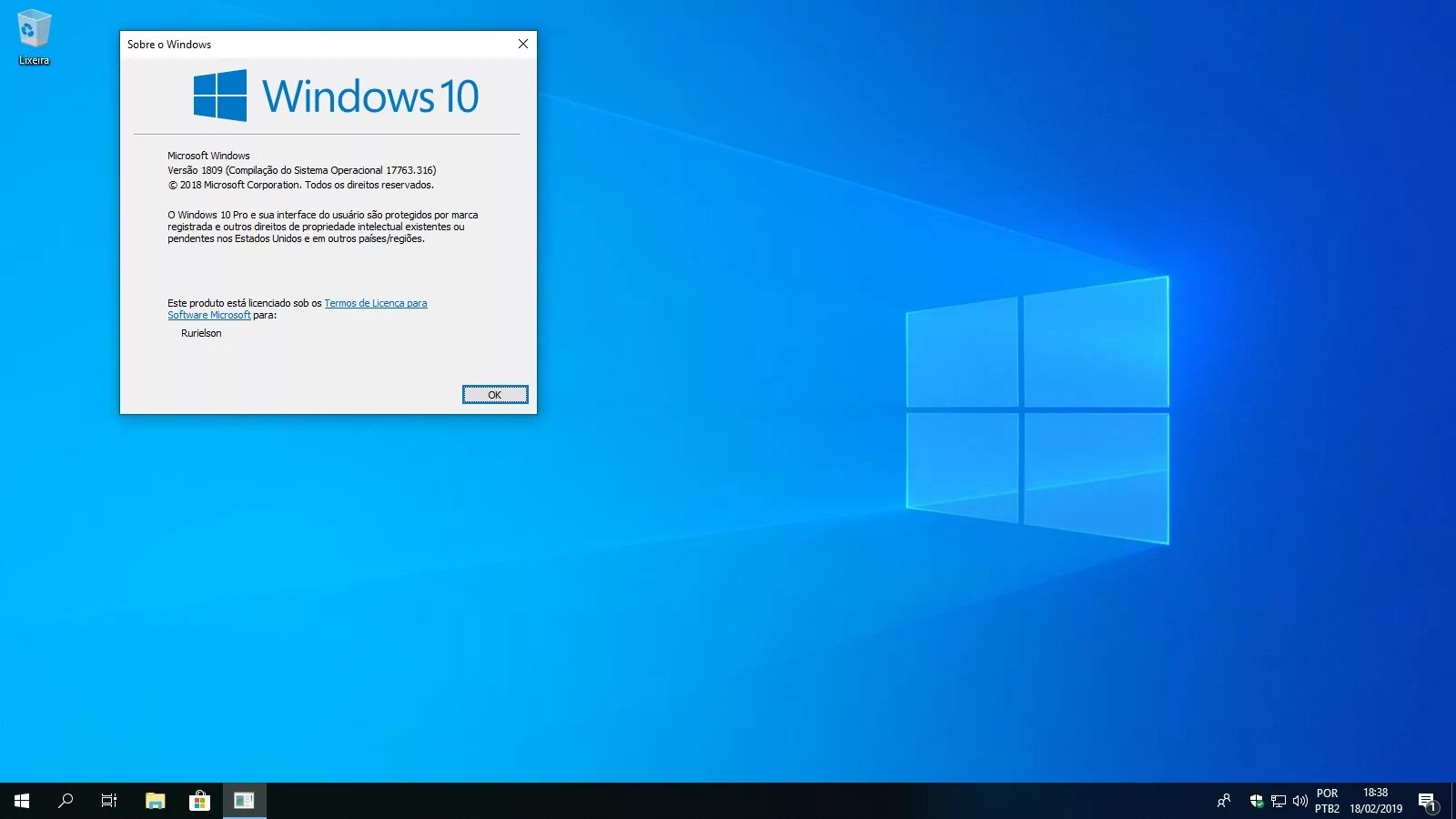Select the active winver taskbar app

tap(244, 801)
